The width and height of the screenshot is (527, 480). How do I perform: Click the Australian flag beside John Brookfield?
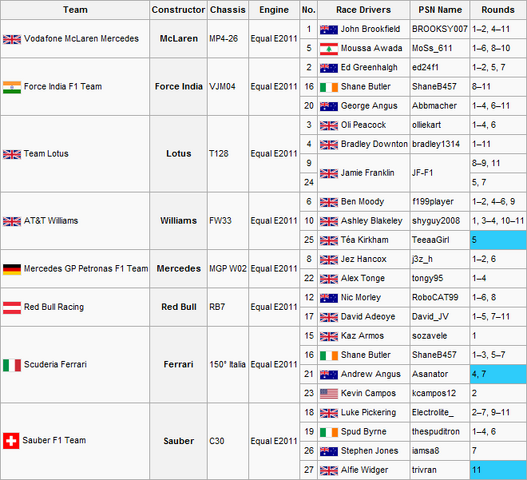pos(329,30)
